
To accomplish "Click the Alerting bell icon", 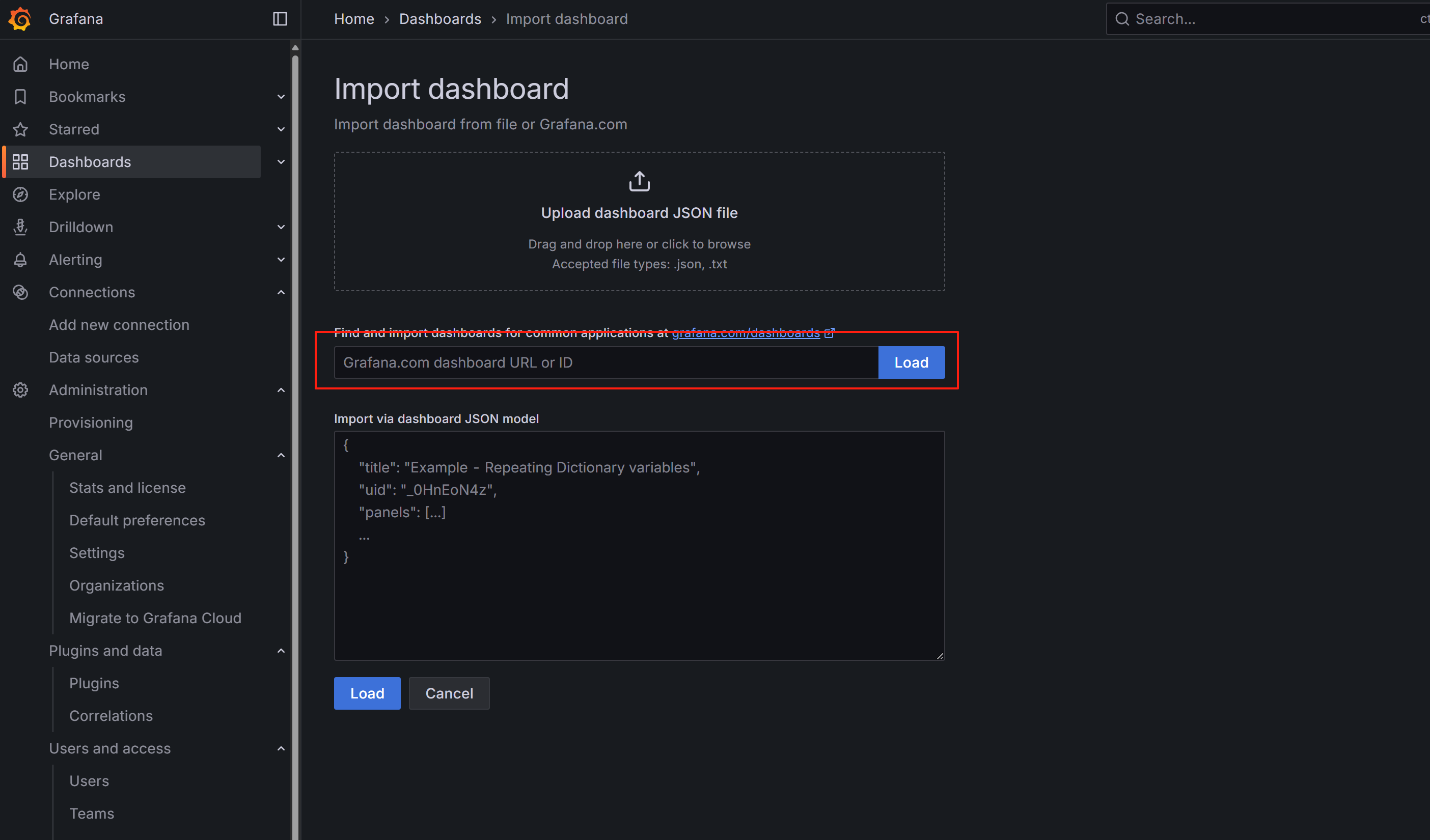I will [20, 260].
